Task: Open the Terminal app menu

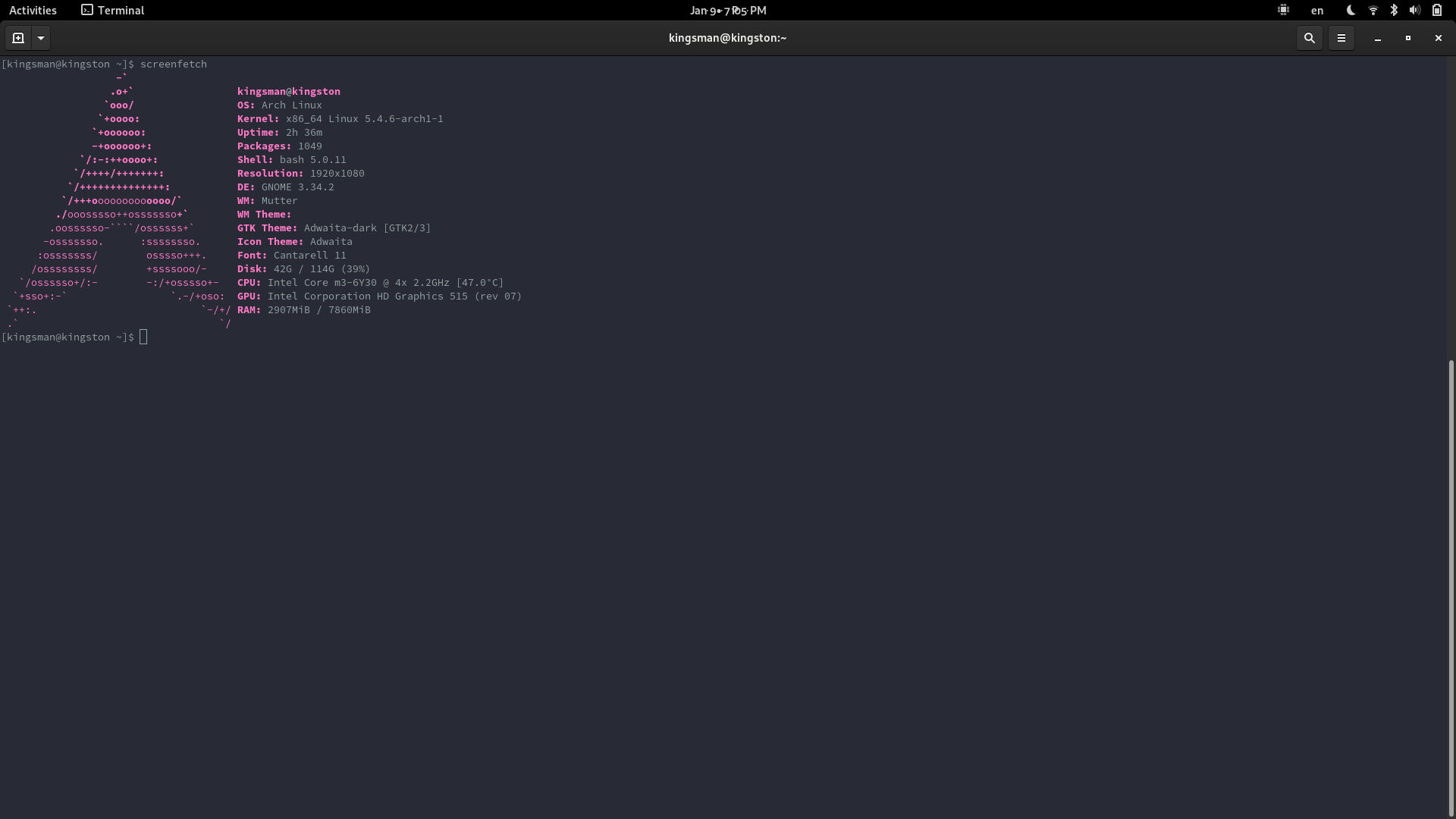Action: [x=112, y=10]
